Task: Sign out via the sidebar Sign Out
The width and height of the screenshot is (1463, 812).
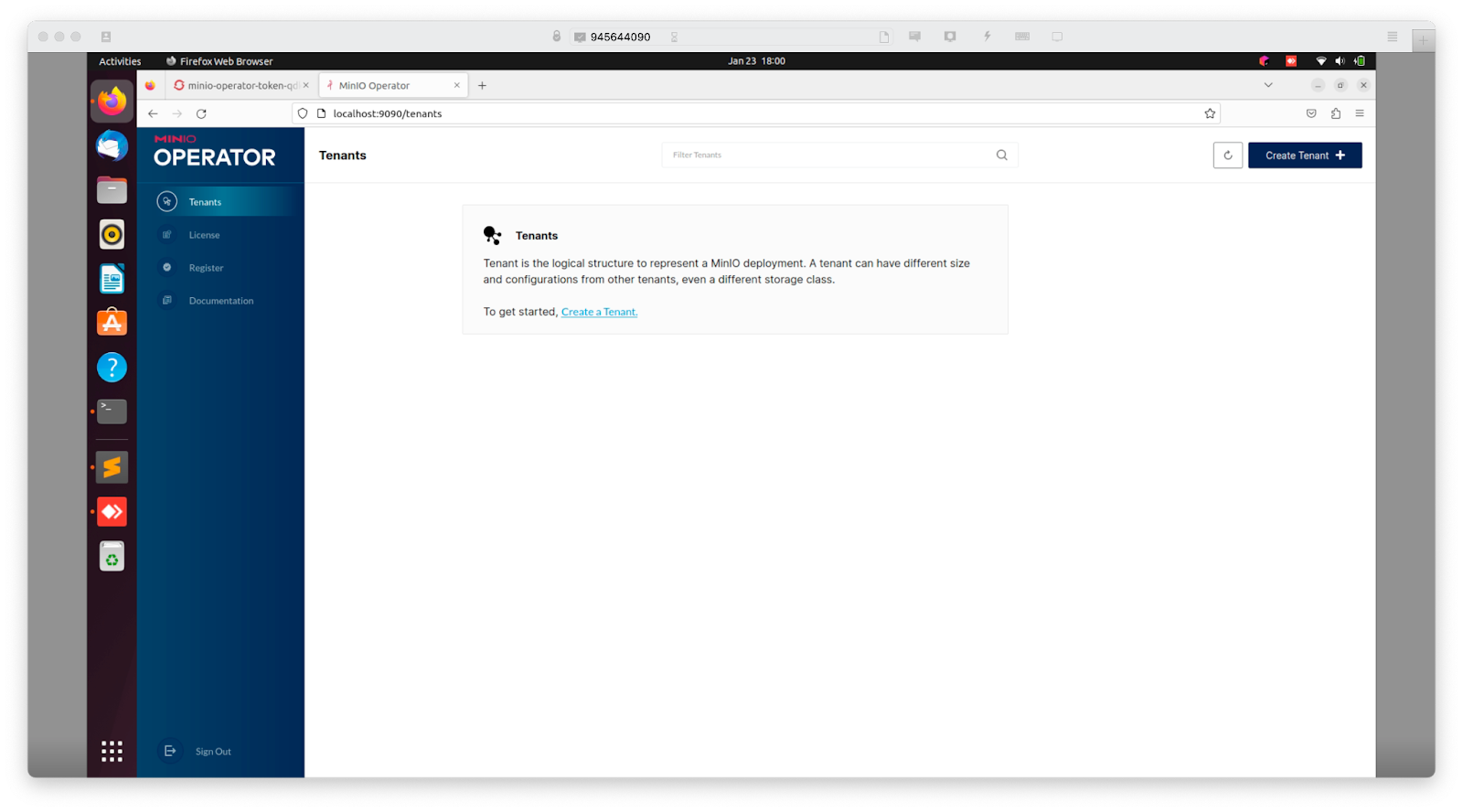Action: point(212,752)
